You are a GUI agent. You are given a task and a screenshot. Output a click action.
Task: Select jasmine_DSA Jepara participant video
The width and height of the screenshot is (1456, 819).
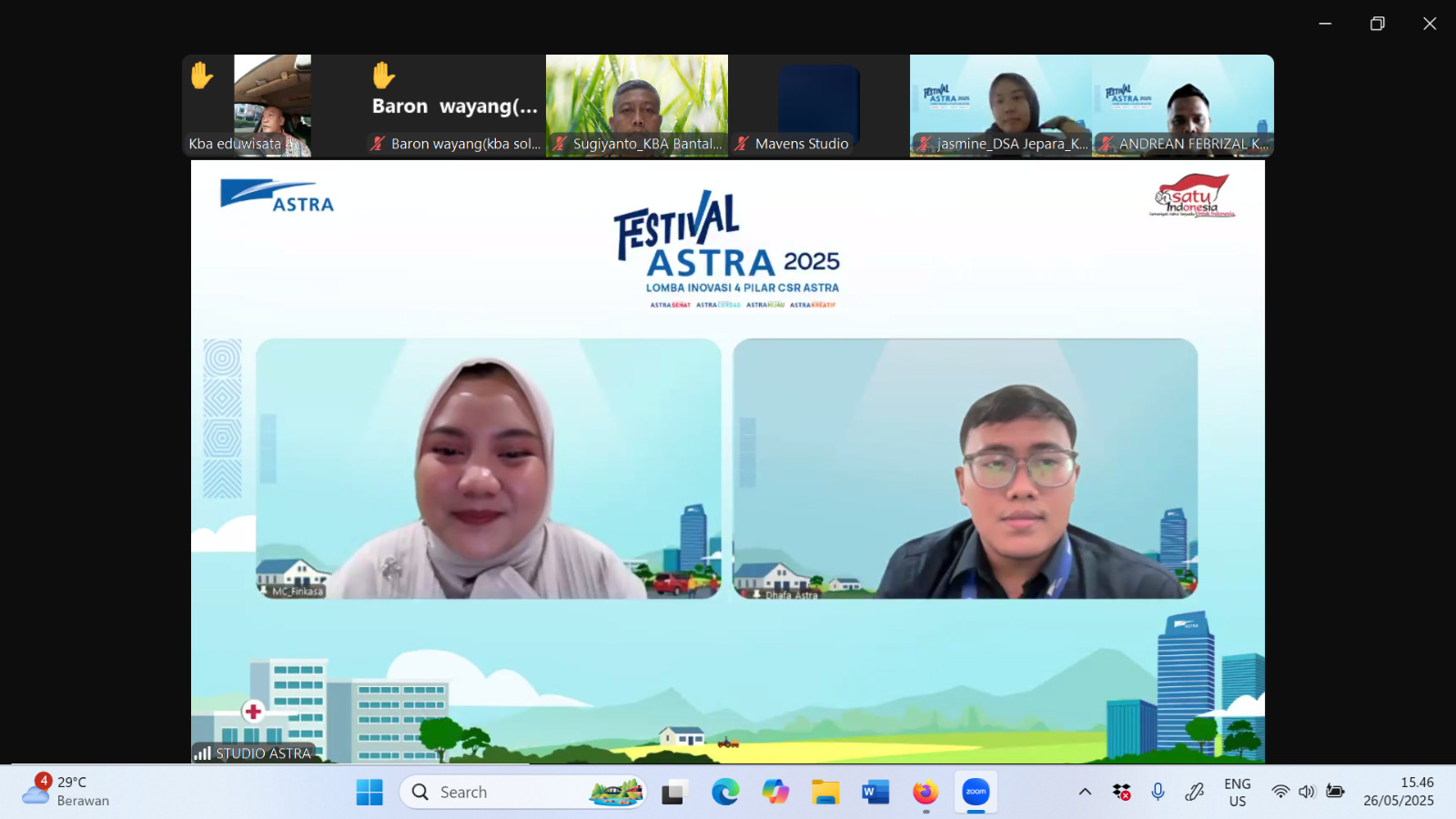[1001, 106]
